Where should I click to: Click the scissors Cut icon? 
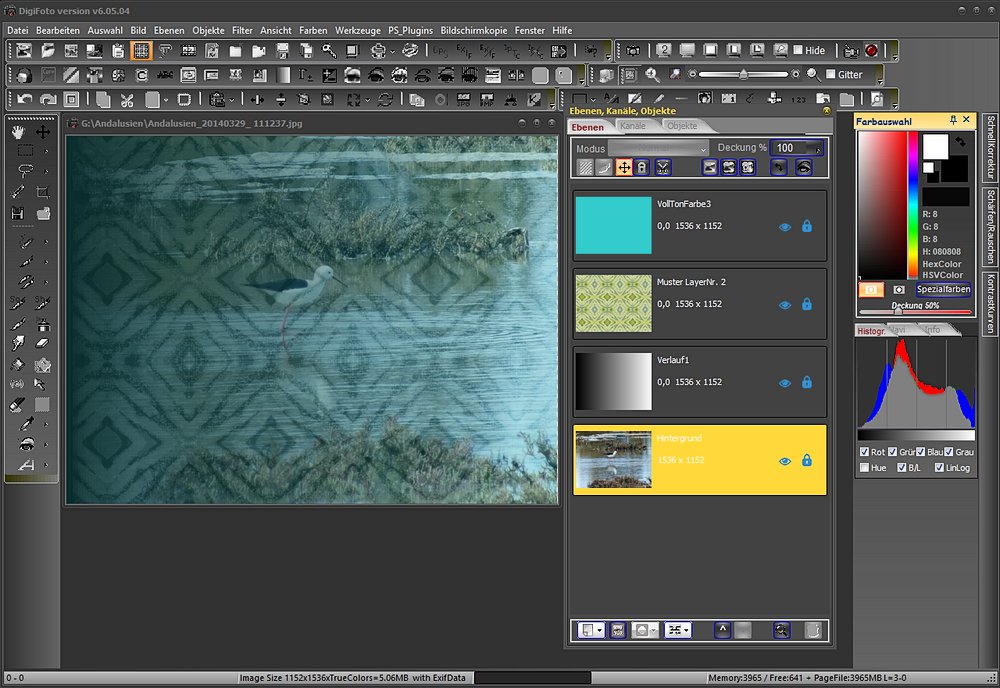tap(127, 100)
